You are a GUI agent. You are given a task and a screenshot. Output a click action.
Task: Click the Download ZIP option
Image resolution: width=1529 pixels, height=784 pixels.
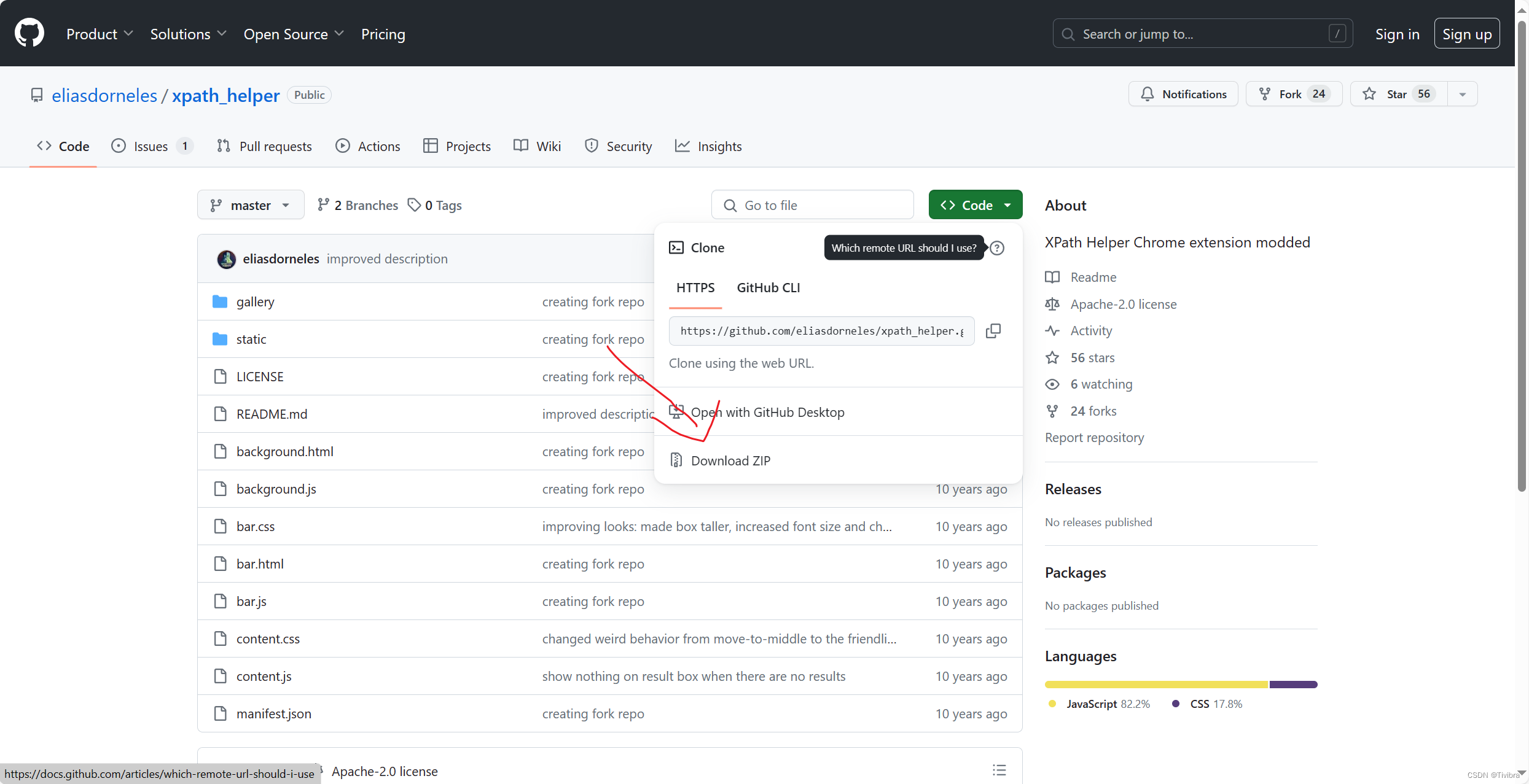click(730, 460)
